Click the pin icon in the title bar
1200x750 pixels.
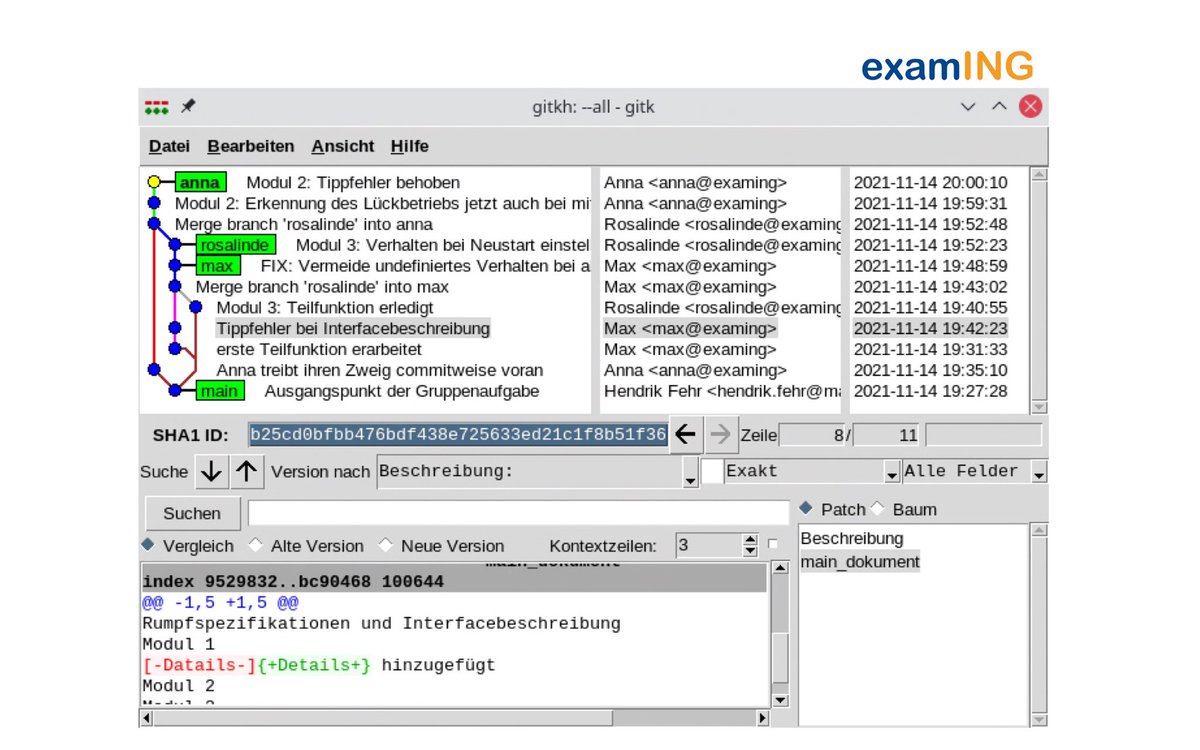click(187, 106)
